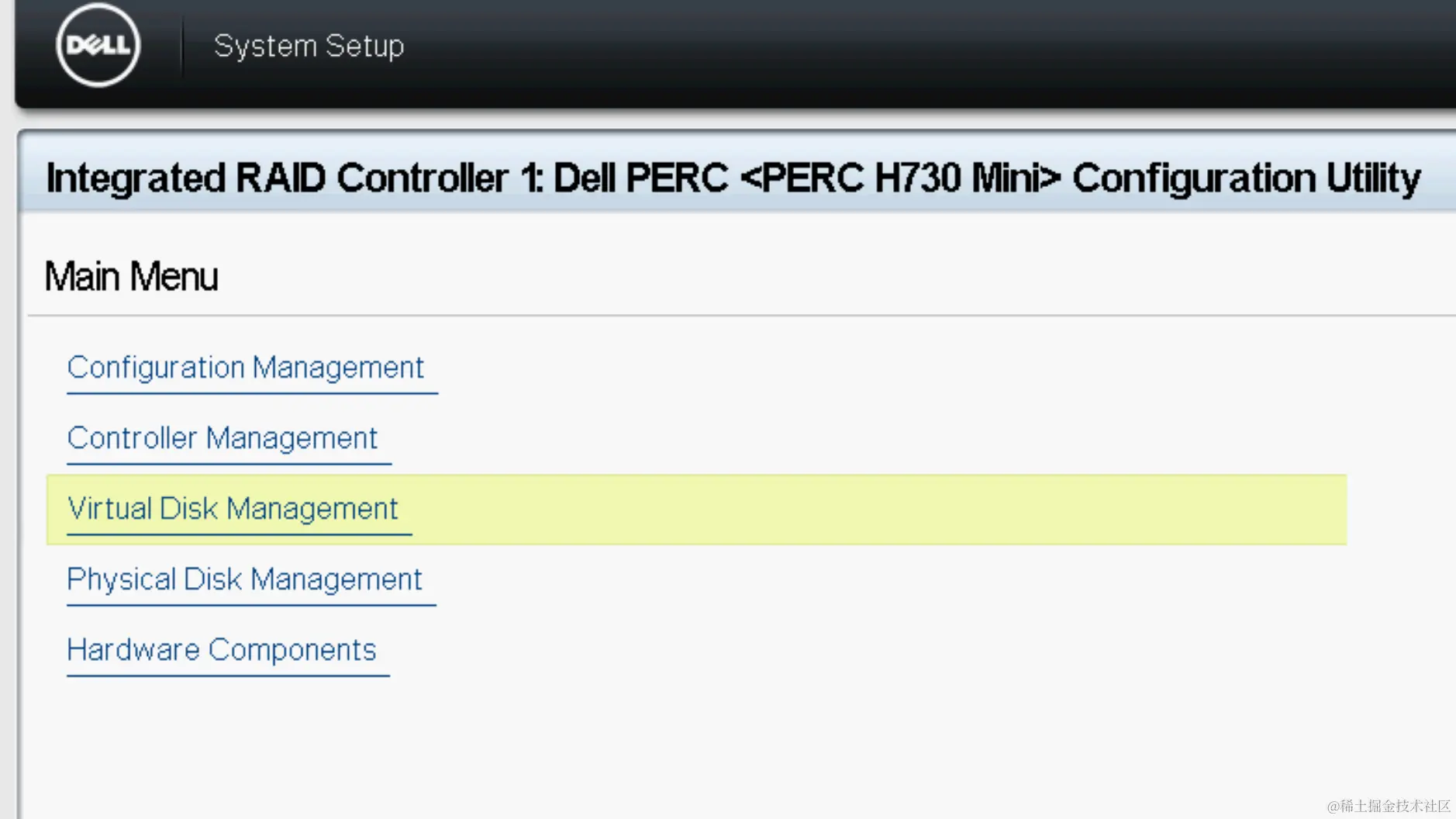Click the underline beneath Hardware Components
Viewport: 1456px width, 819px height.
click(x=228, y=676)
